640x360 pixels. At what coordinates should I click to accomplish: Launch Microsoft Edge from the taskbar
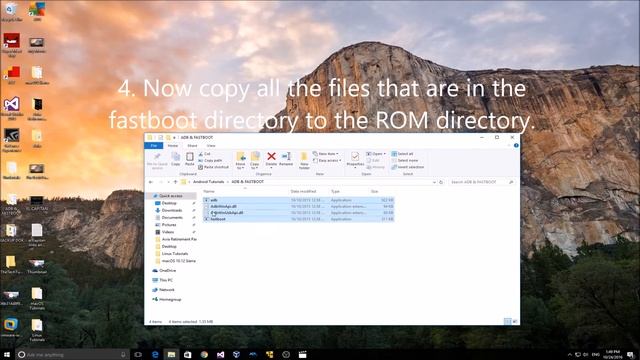[x=155, y=355]
